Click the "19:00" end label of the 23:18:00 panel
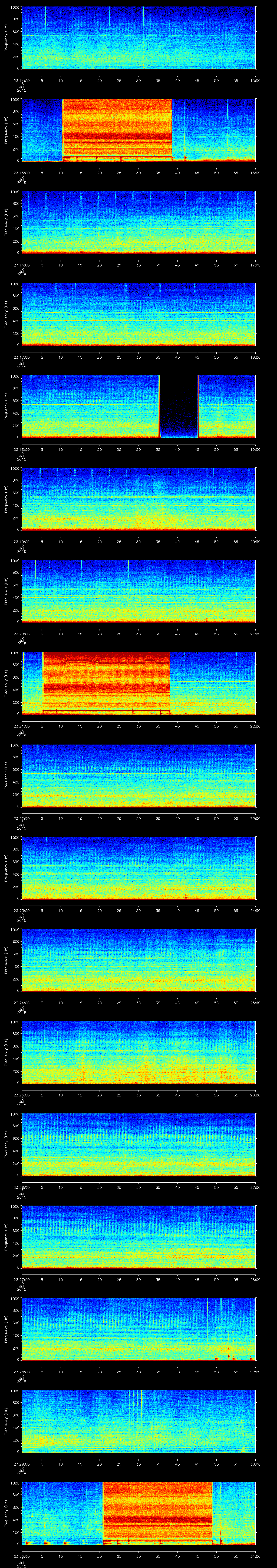The height and width of the screenshot is (1568, 277). [255, 449]
